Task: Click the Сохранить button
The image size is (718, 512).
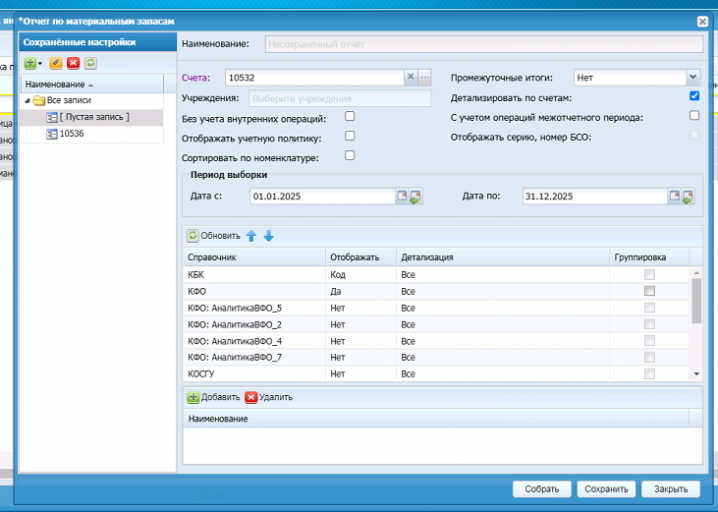Action: [x=606, y=489]
